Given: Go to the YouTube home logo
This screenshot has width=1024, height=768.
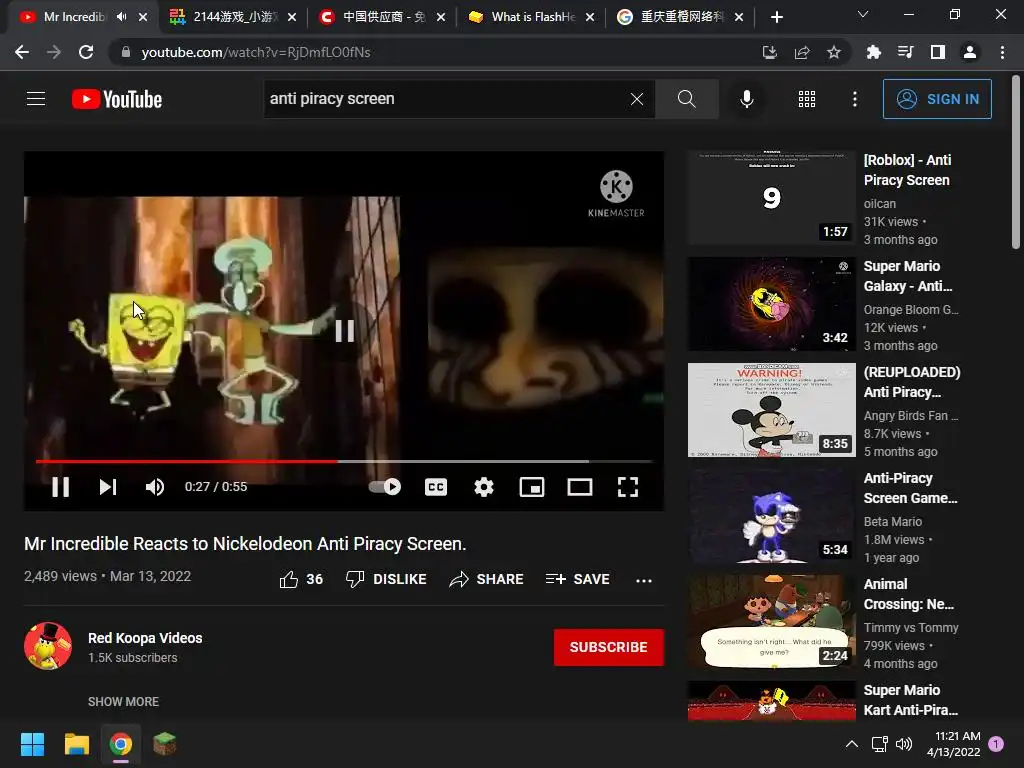Looking at the screenshot, I should 117,99.
